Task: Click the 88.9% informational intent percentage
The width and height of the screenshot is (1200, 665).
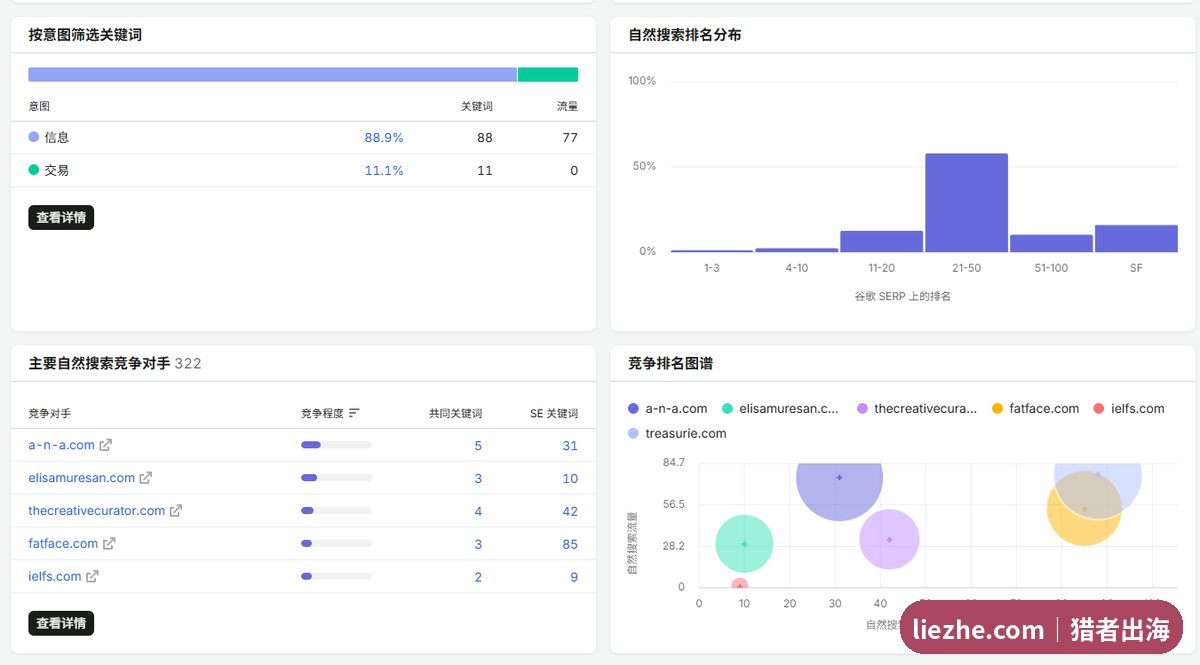Action: coord(384,138)
